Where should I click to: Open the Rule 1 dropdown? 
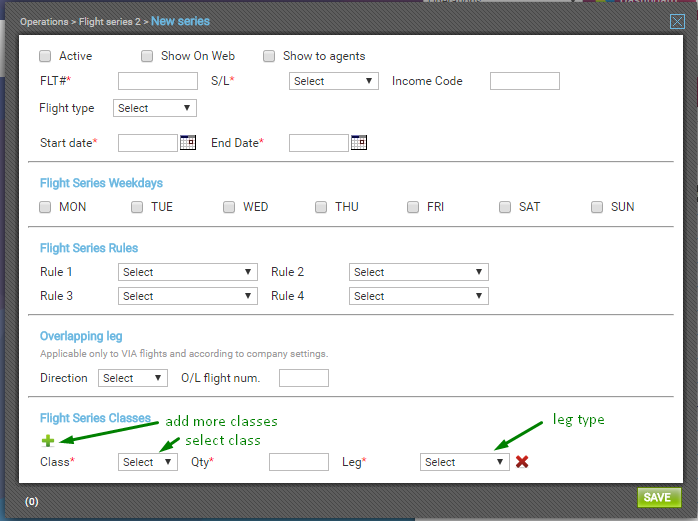pos(187,272)
